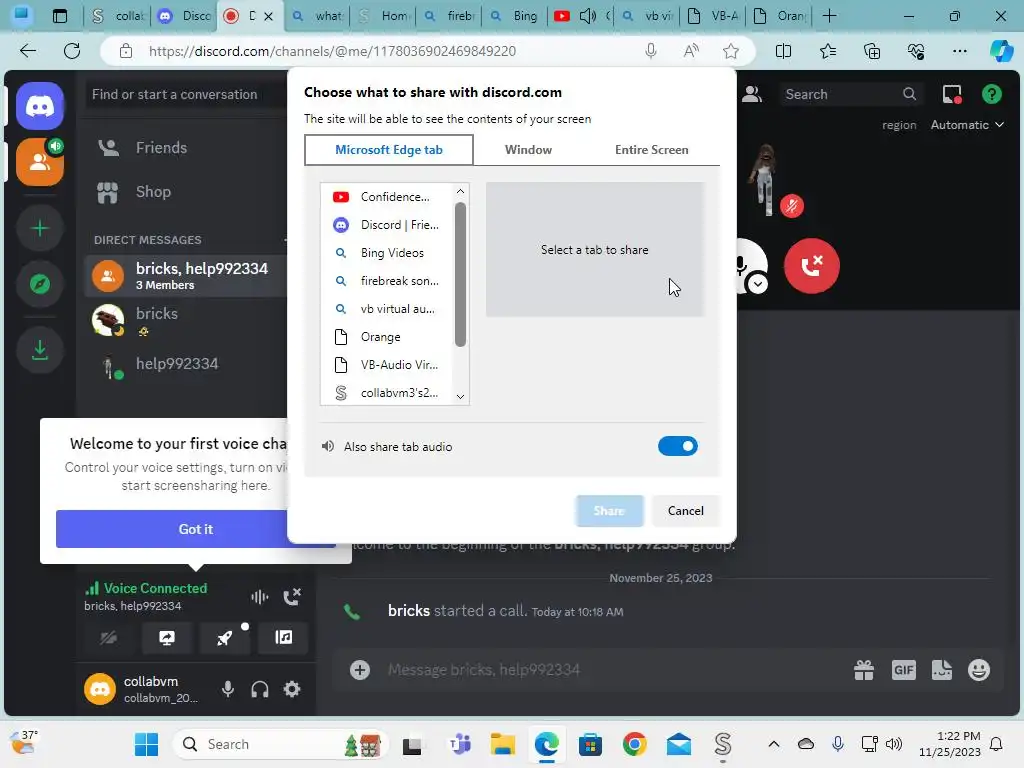Refresh the browser page
Viewport: 1024px width, 768px height.
(x=72, y=51)
